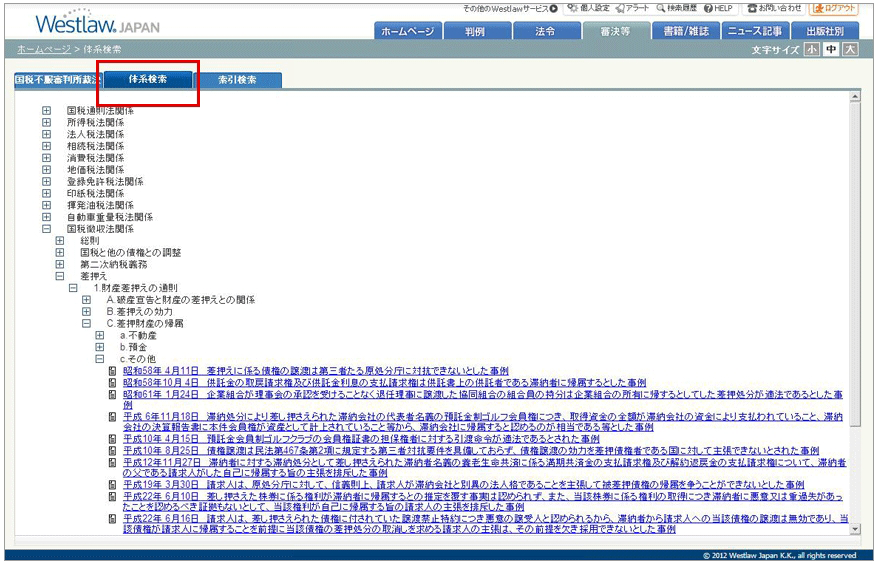Collapse c.その他 node
The height and width of the screenshot is (562, 876).
click(99, 359)
